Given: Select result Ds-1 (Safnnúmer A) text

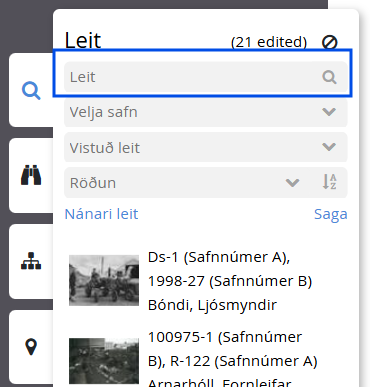Looking at the screenshot, I should pyautogui.click(x=219, y=257).
